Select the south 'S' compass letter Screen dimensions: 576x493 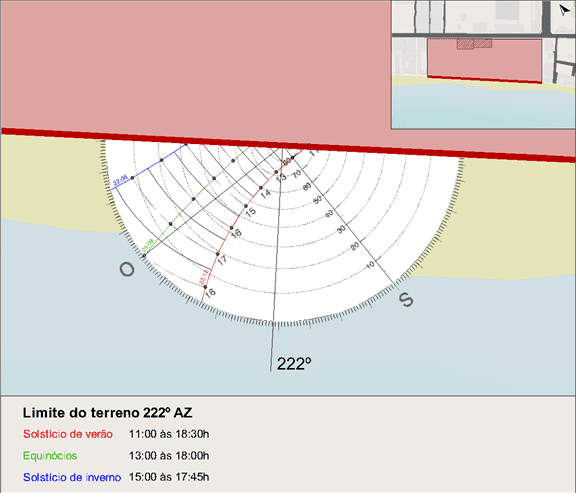[x=406, y=300]
